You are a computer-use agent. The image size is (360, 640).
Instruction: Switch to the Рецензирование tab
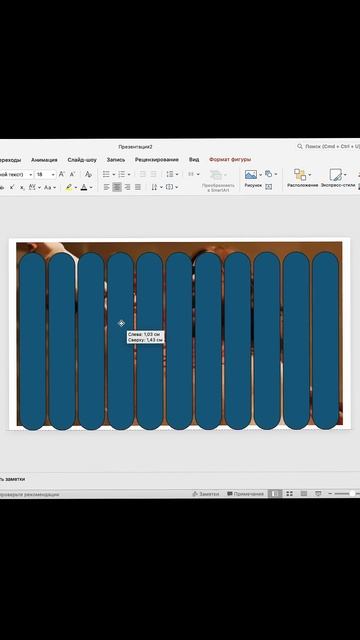click(157, 160)
